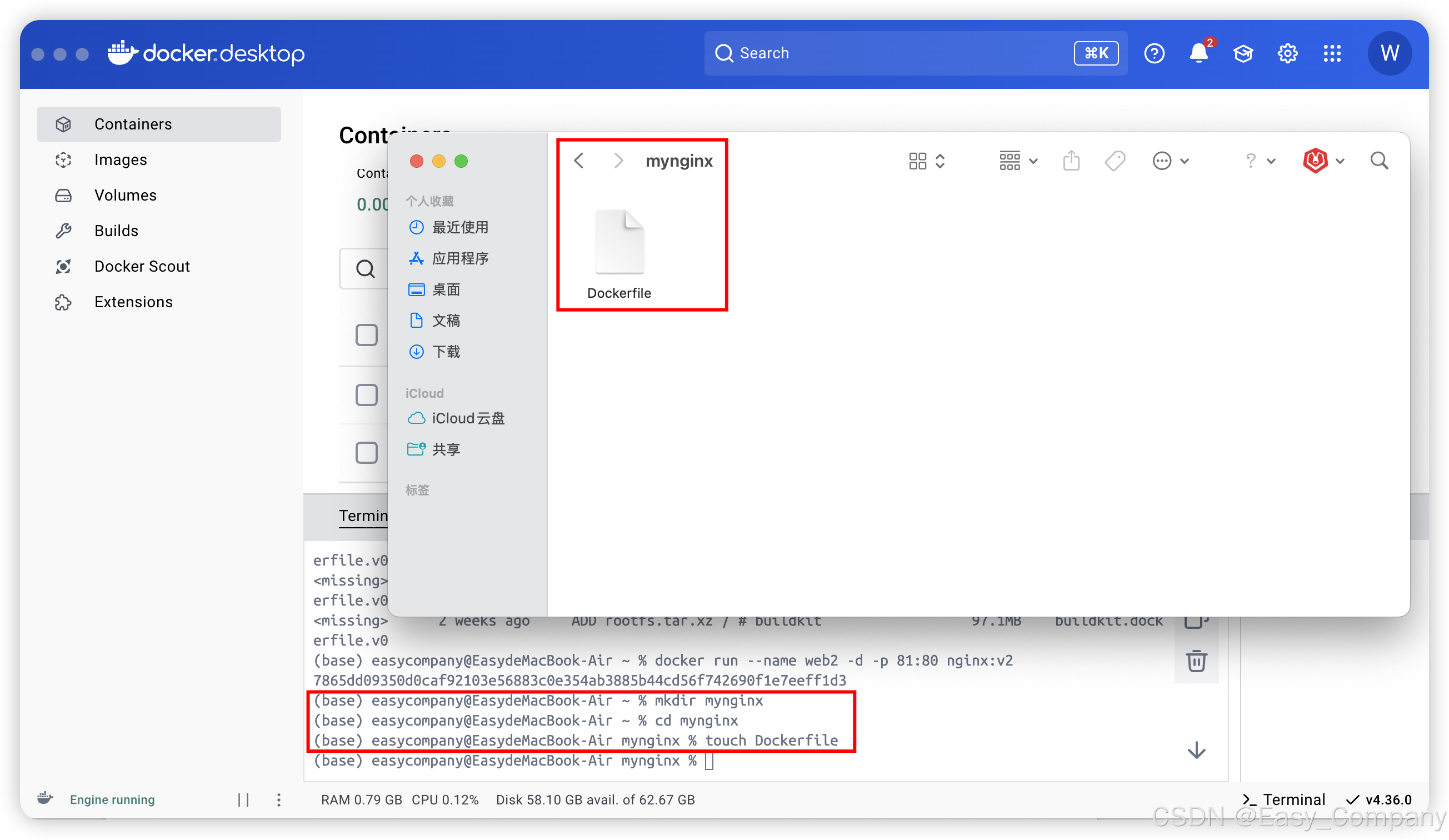Tick the second container checkbox
Viewport: 1449px width, 840px height.
click(366, 395)
